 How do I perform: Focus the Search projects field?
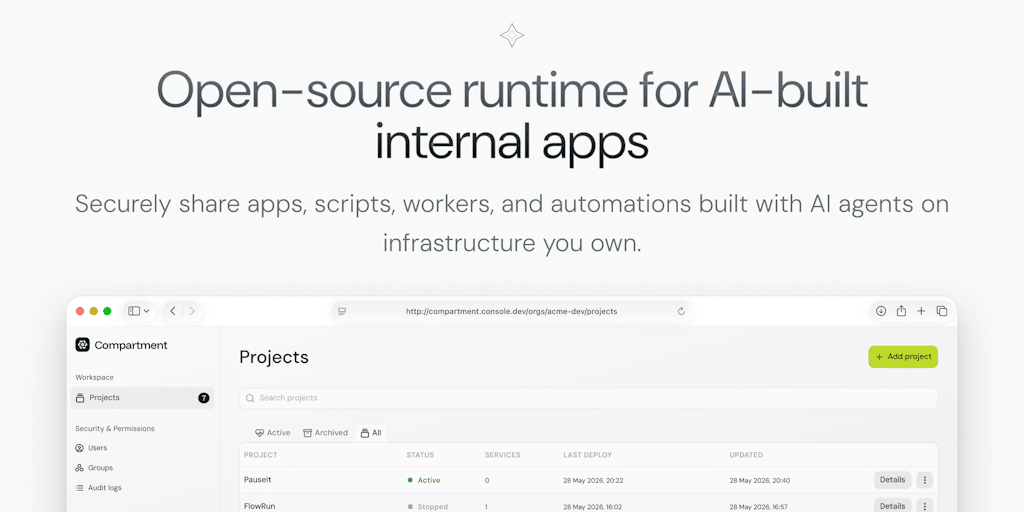(x=588, y=398)
